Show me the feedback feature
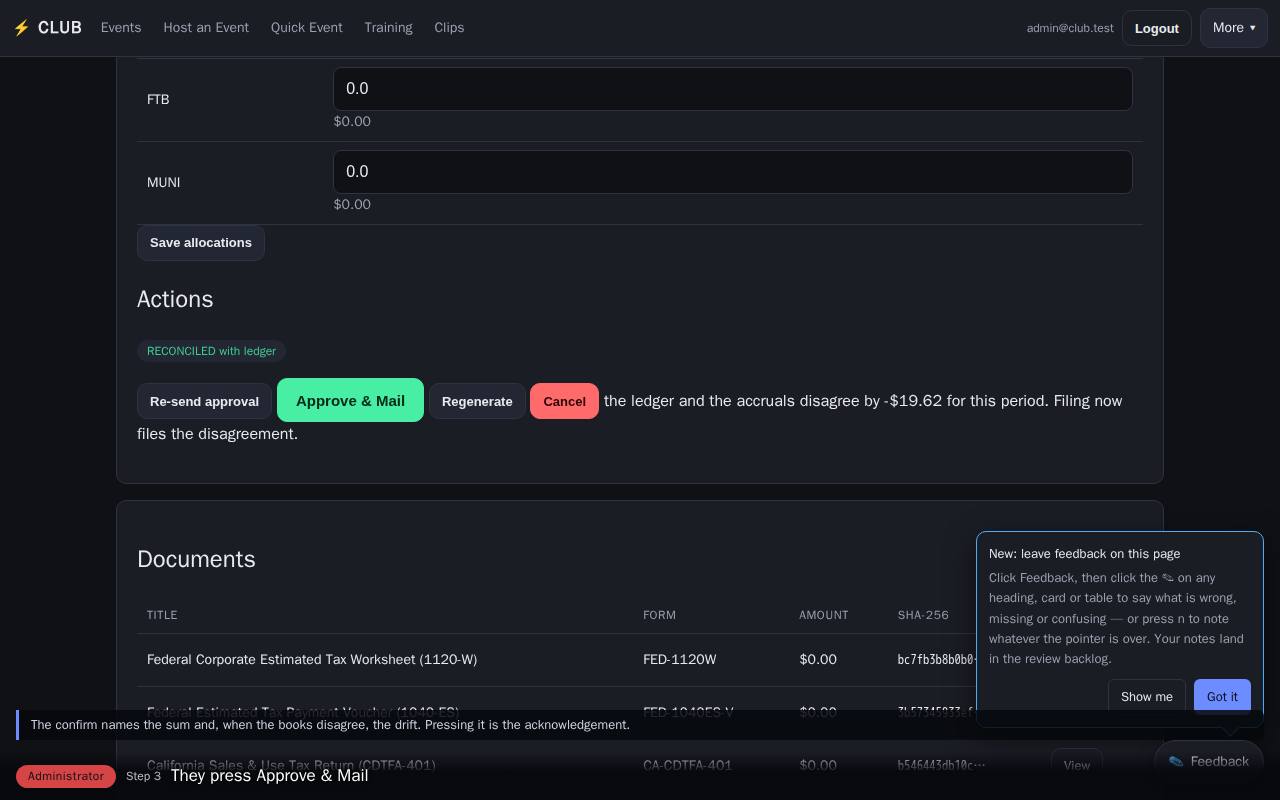The height and width of the screenshot is (800, 1280). tap(1146, 697)
